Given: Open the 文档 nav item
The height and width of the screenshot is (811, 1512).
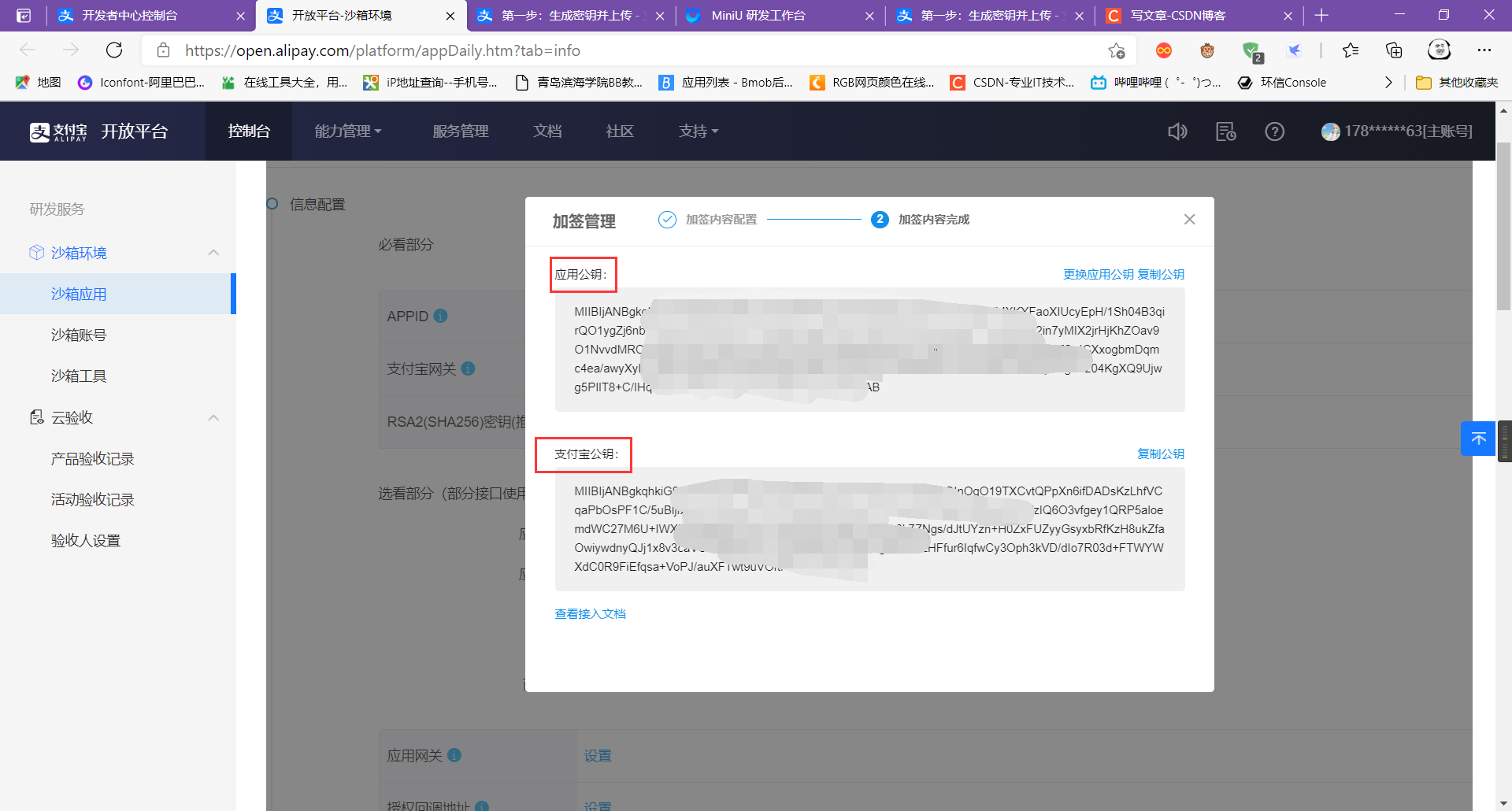Looking at the screenshot, I should [x=547, y=131].
